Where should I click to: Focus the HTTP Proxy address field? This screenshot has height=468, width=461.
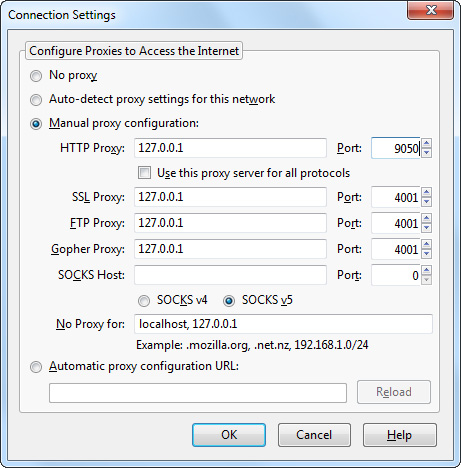pyautogui.click(x=230, y=148)
